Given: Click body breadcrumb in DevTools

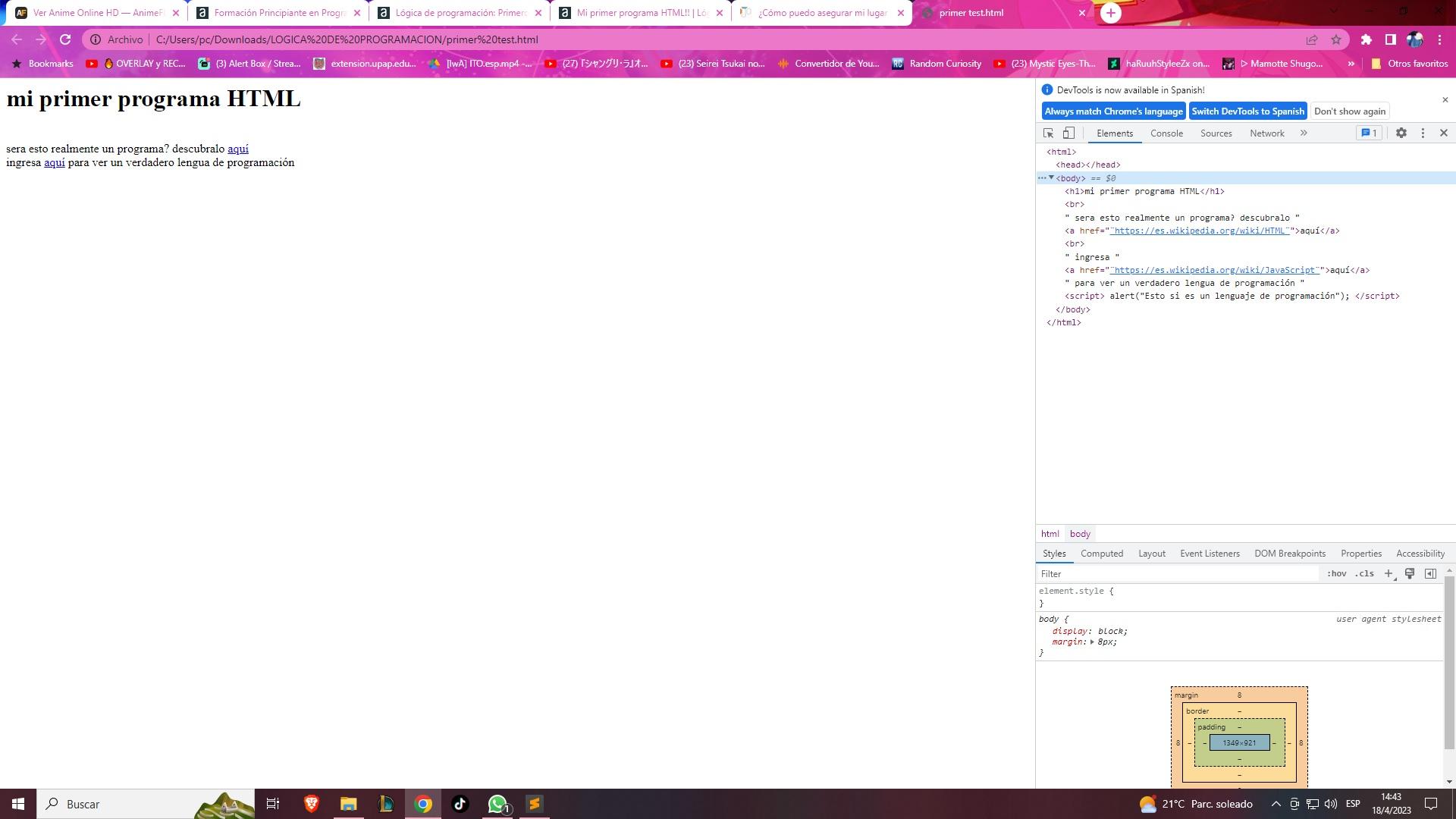Looking at the screenshot, I should pos(1080,534).
